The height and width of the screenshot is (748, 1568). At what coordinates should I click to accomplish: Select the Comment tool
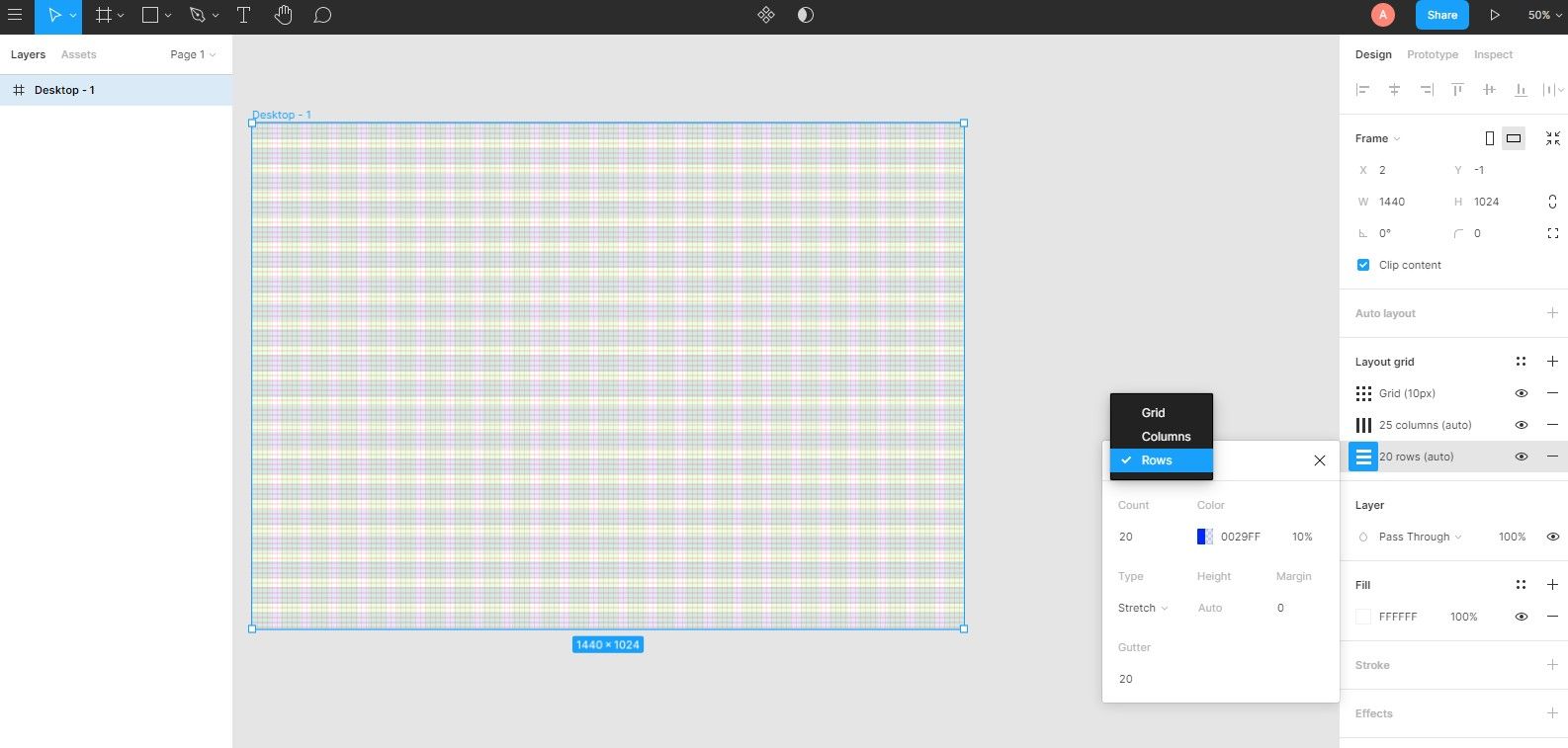[322, 15]
